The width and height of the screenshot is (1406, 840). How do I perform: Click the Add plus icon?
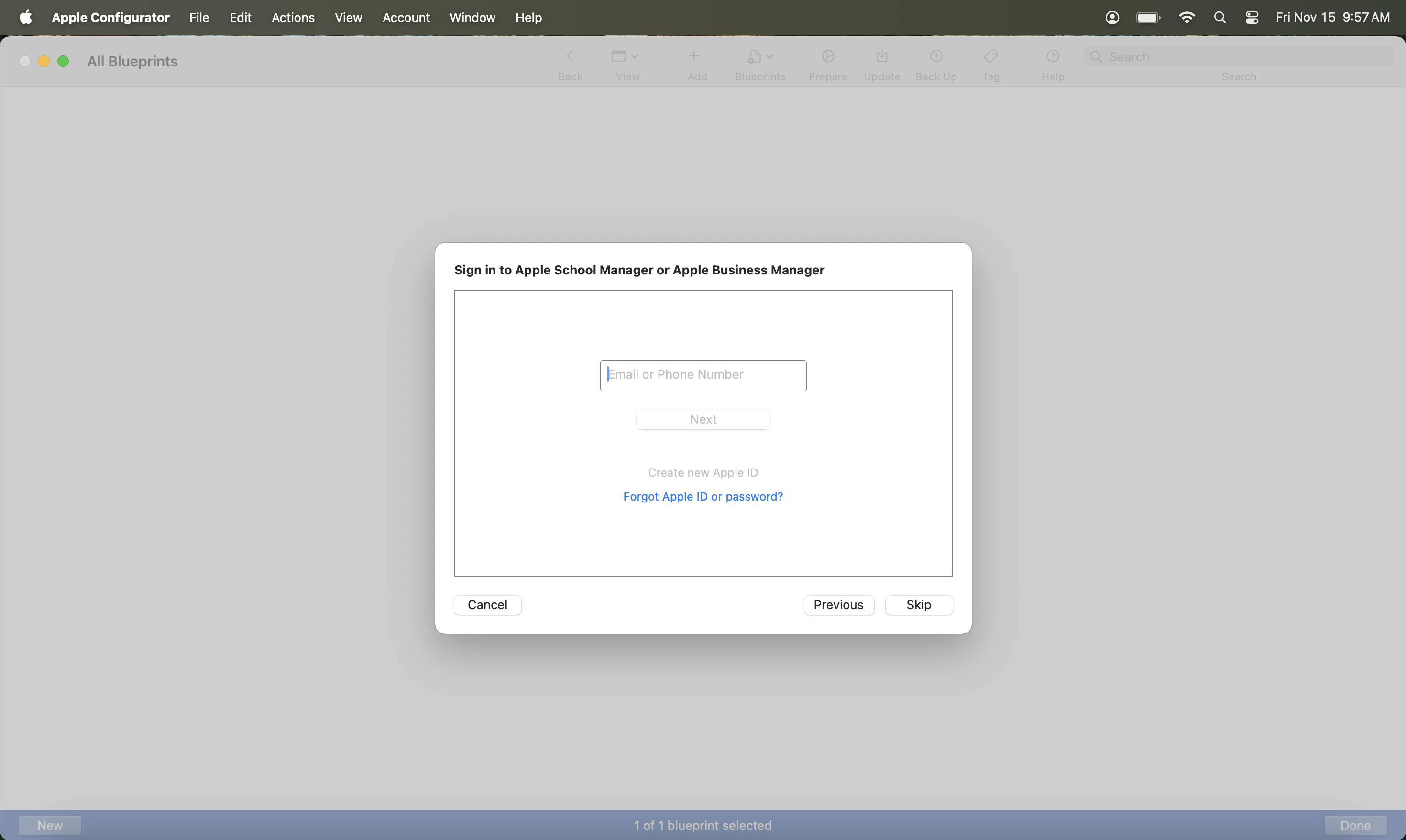click(694, 56)
